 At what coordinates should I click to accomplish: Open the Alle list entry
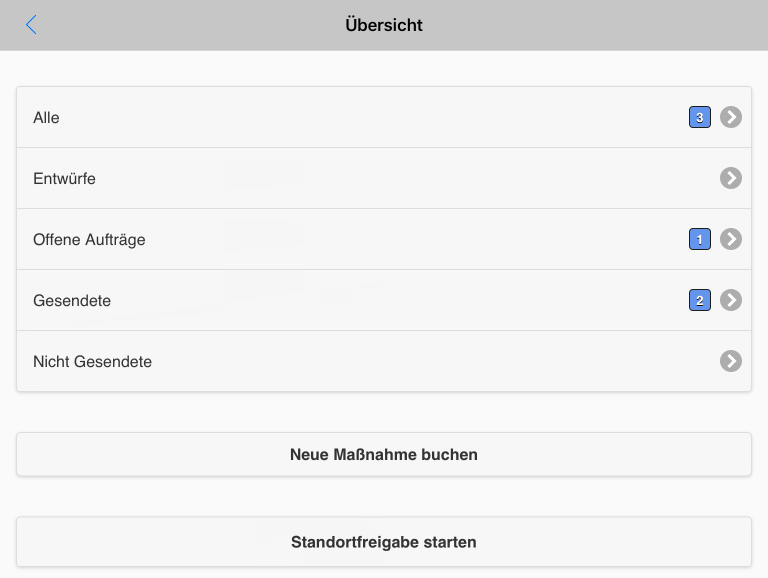click(x=46, y=117)
